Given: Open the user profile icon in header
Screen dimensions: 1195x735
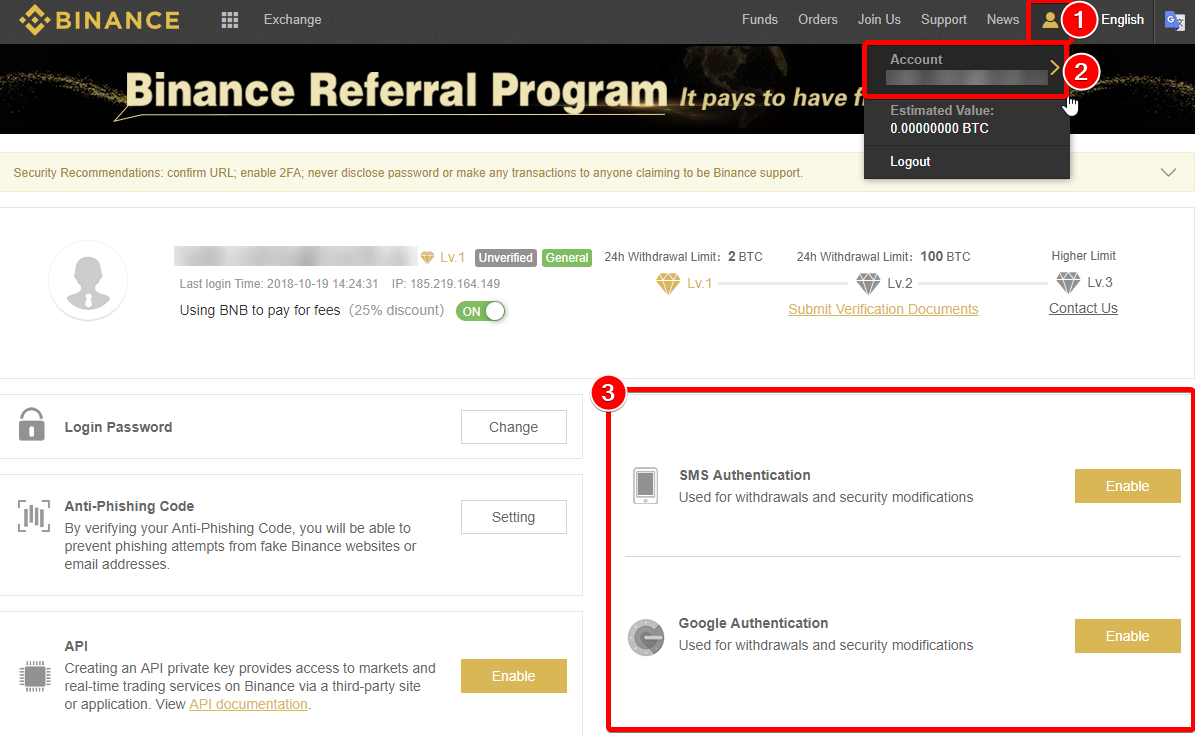Looking at the screenshot, I should point(1049,20).
